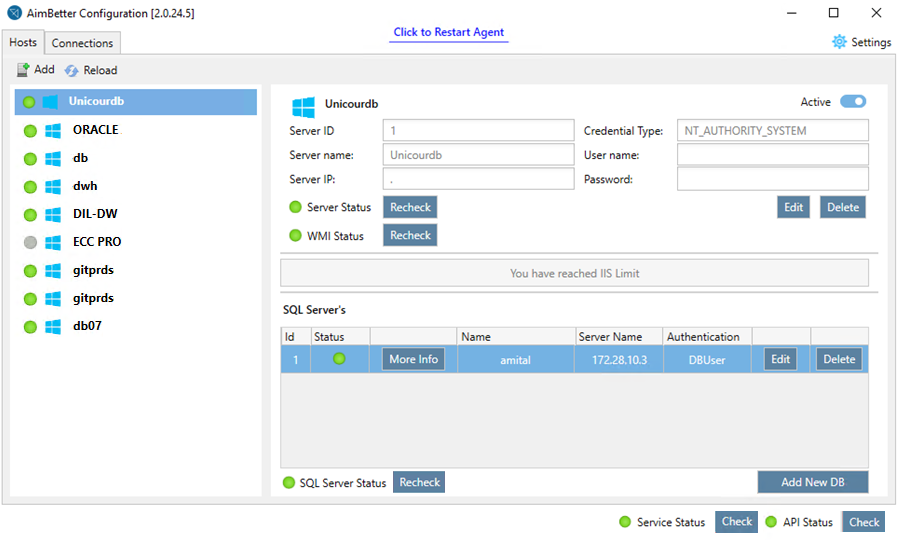This screenshot has height=541, width=897.
Task: Switch to the Connections tab
Action: [x=82, y=43]
